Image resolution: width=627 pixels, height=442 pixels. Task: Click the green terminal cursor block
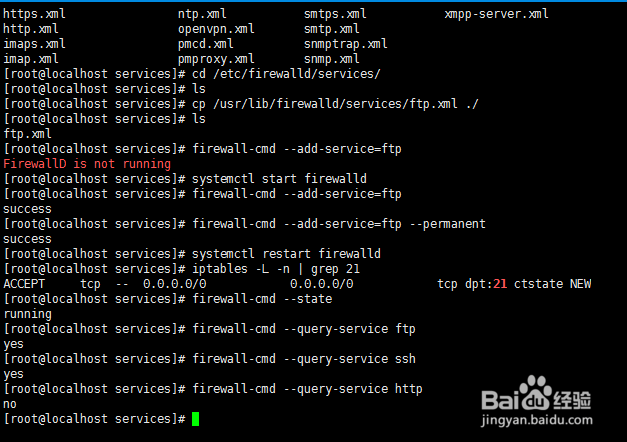click(x=195, y=418)
